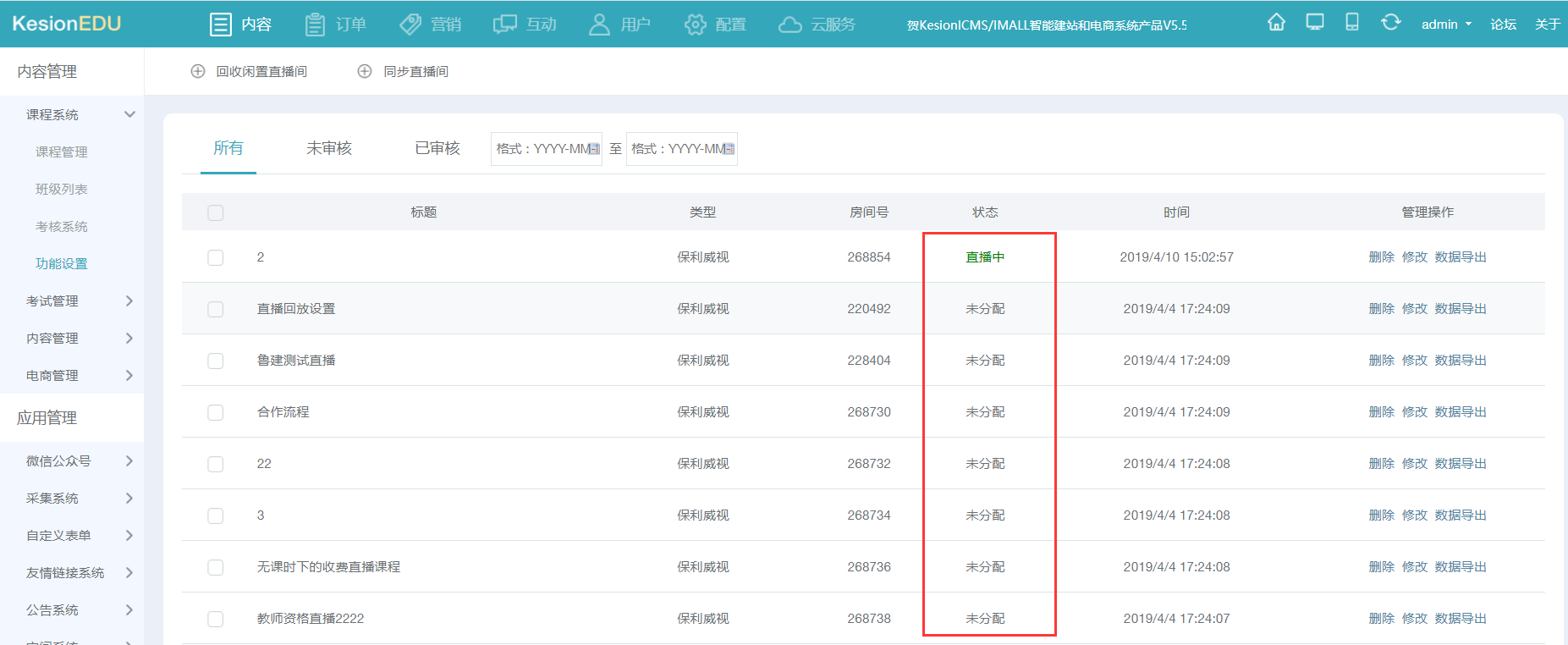1568x645 pixels.
Task: Open the 配置 gear settings menu
Action: [x=715, y=25]
